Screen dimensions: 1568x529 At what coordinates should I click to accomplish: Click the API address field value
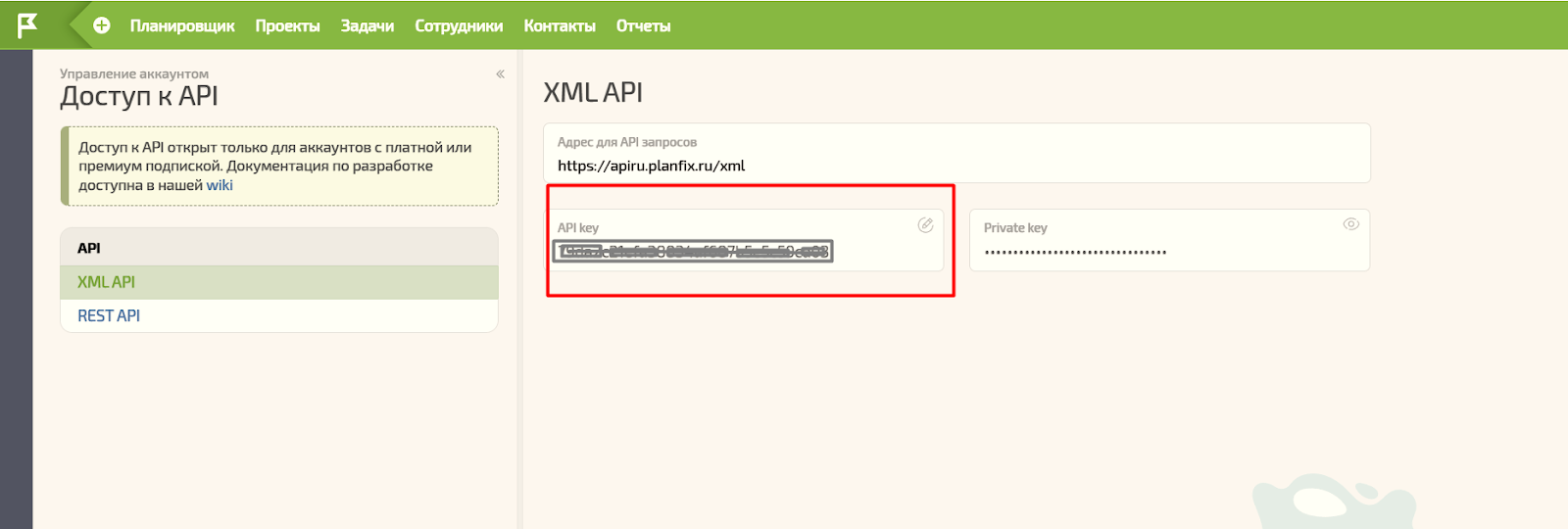[x=651, y=166]
